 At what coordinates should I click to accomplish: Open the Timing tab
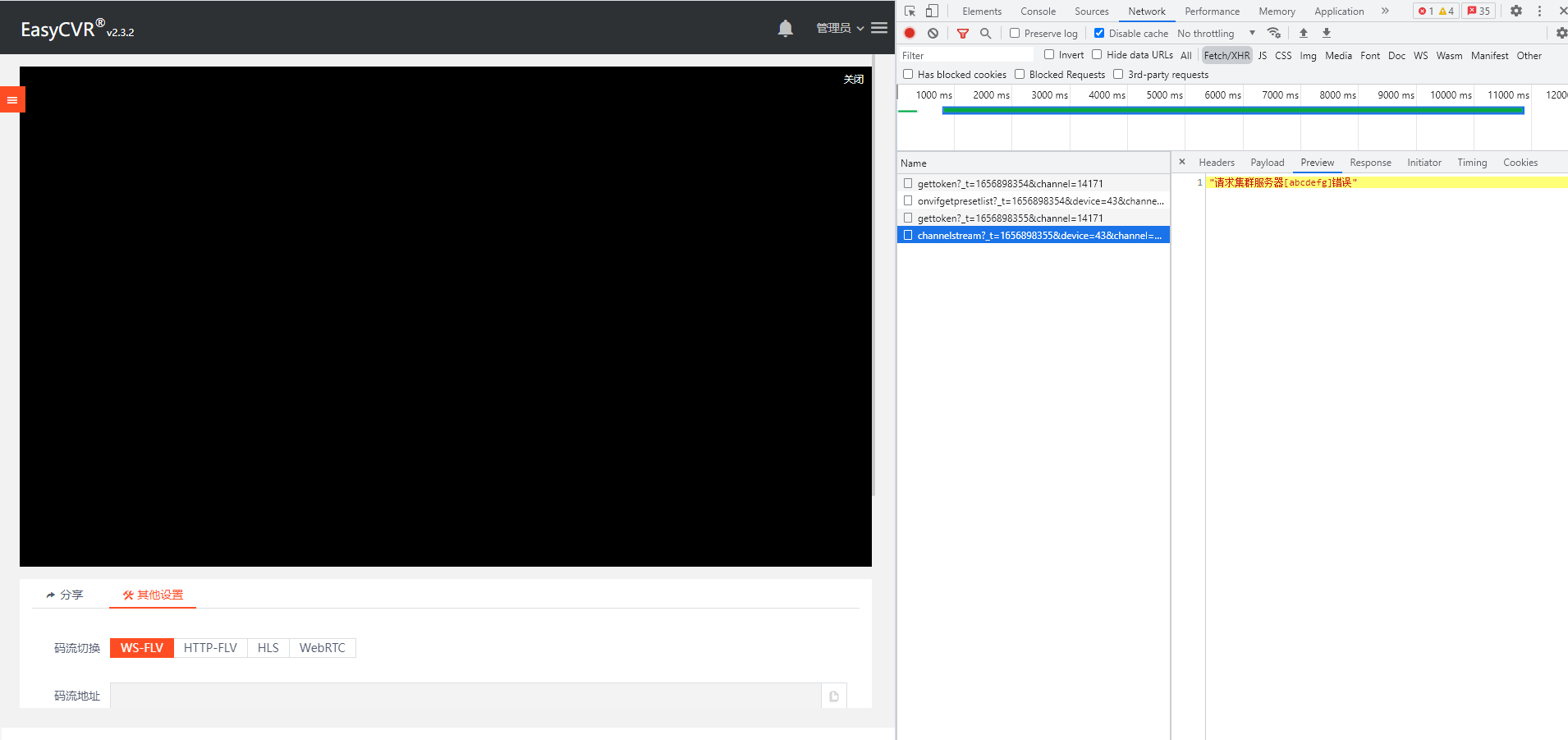tap(1472, 163)
